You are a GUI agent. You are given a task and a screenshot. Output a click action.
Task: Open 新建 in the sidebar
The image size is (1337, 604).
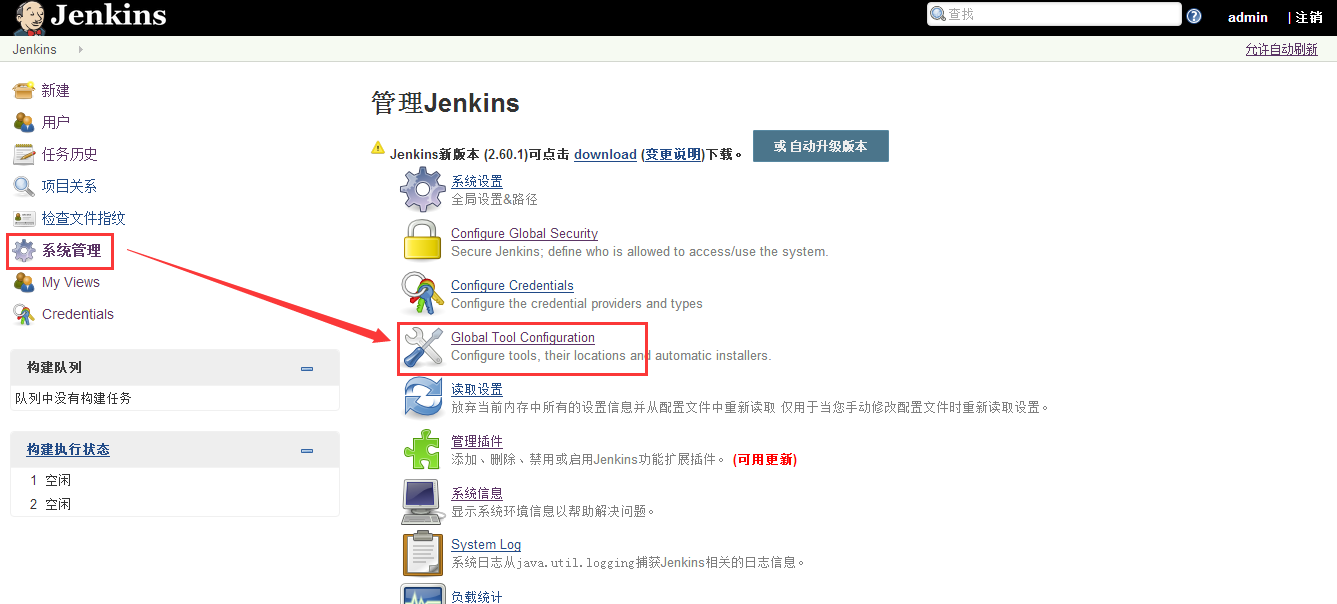point(55,90)
